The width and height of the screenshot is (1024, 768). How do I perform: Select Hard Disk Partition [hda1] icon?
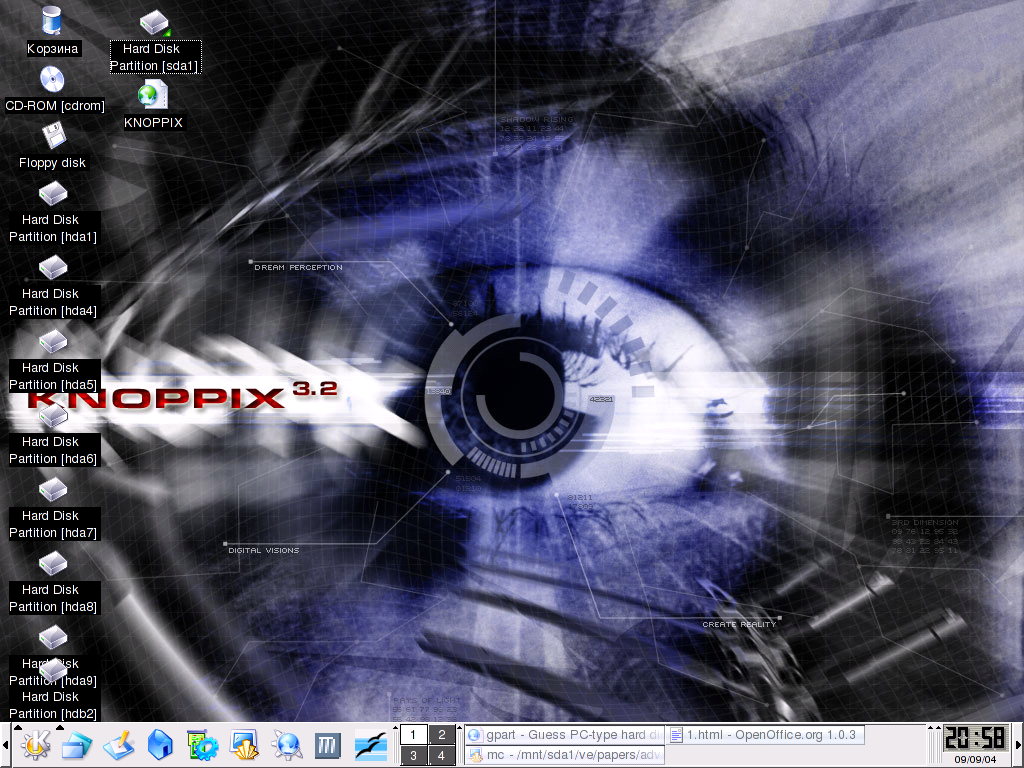pos(53,194)
